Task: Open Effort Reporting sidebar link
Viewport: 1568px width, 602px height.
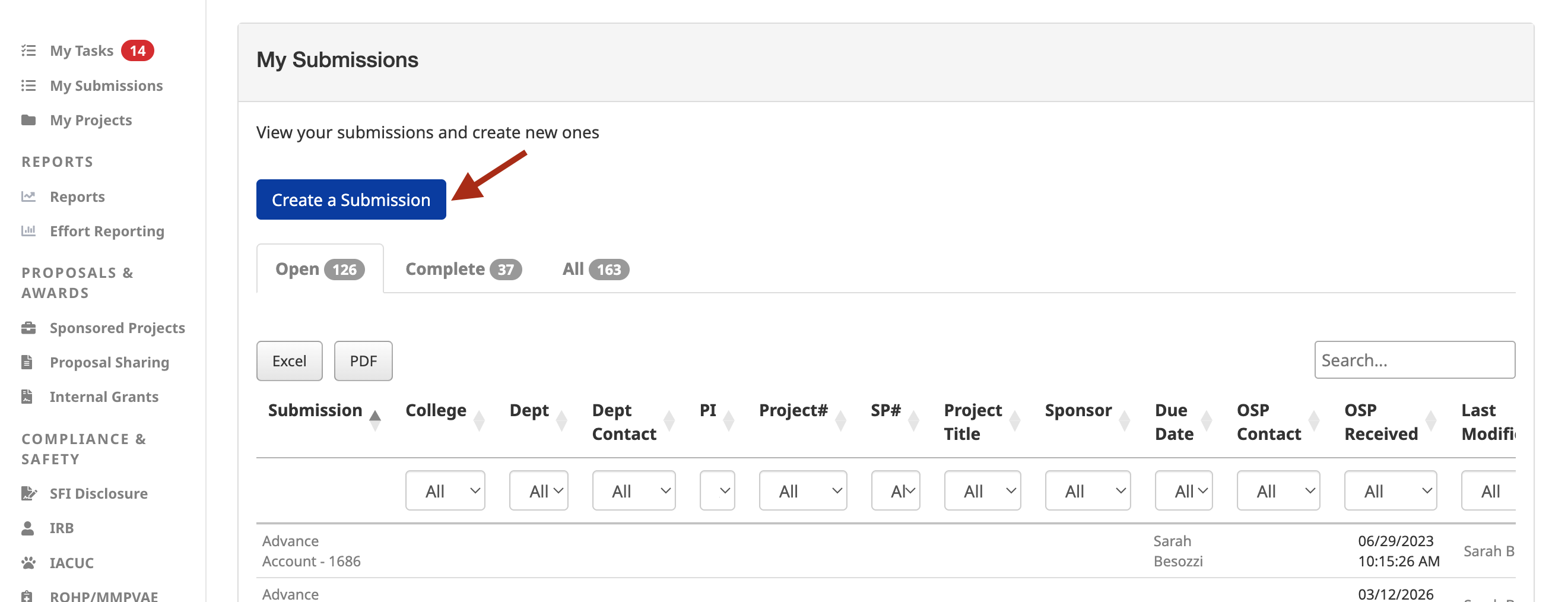Action: tap(107, 231)
